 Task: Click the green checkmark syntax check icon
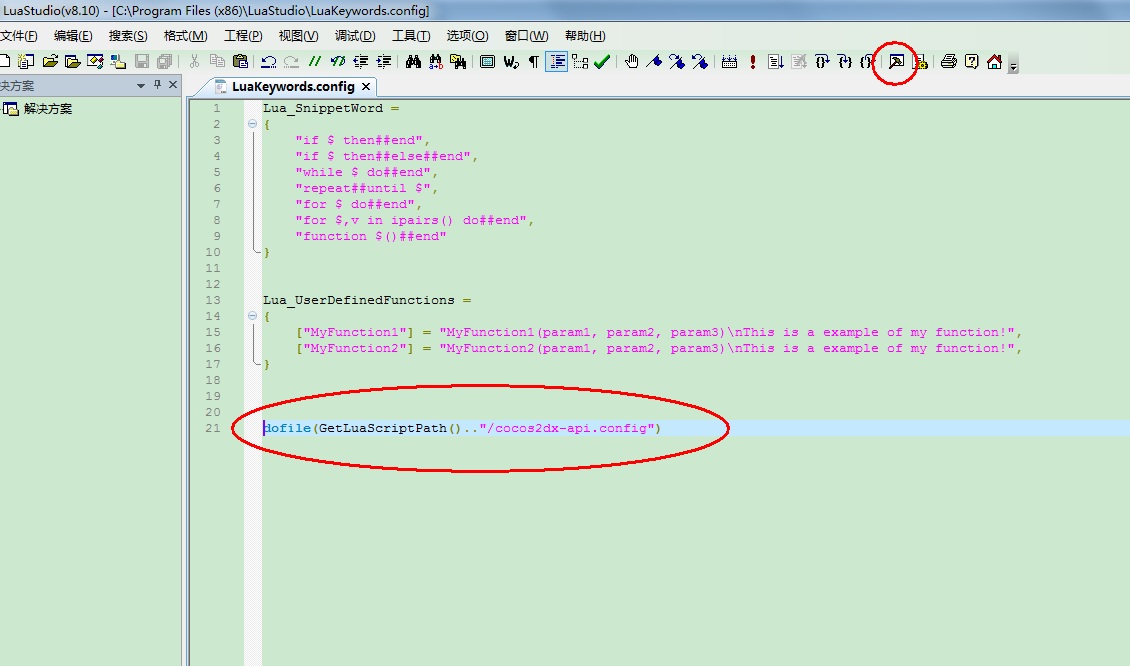click(602, 62)
